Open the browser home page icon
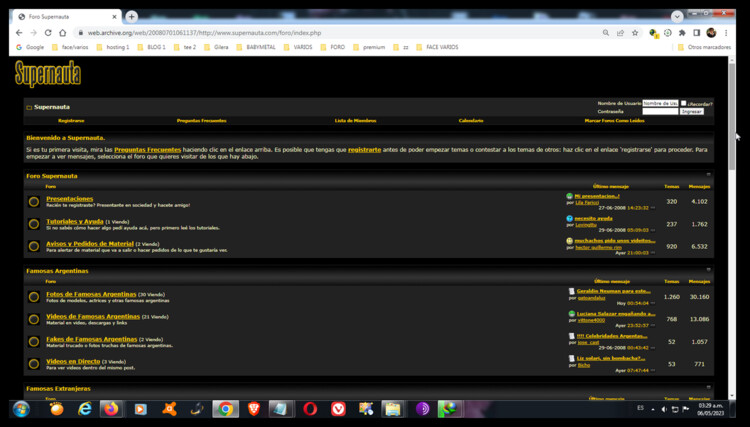The image size is (750, 427). [63, 33]
